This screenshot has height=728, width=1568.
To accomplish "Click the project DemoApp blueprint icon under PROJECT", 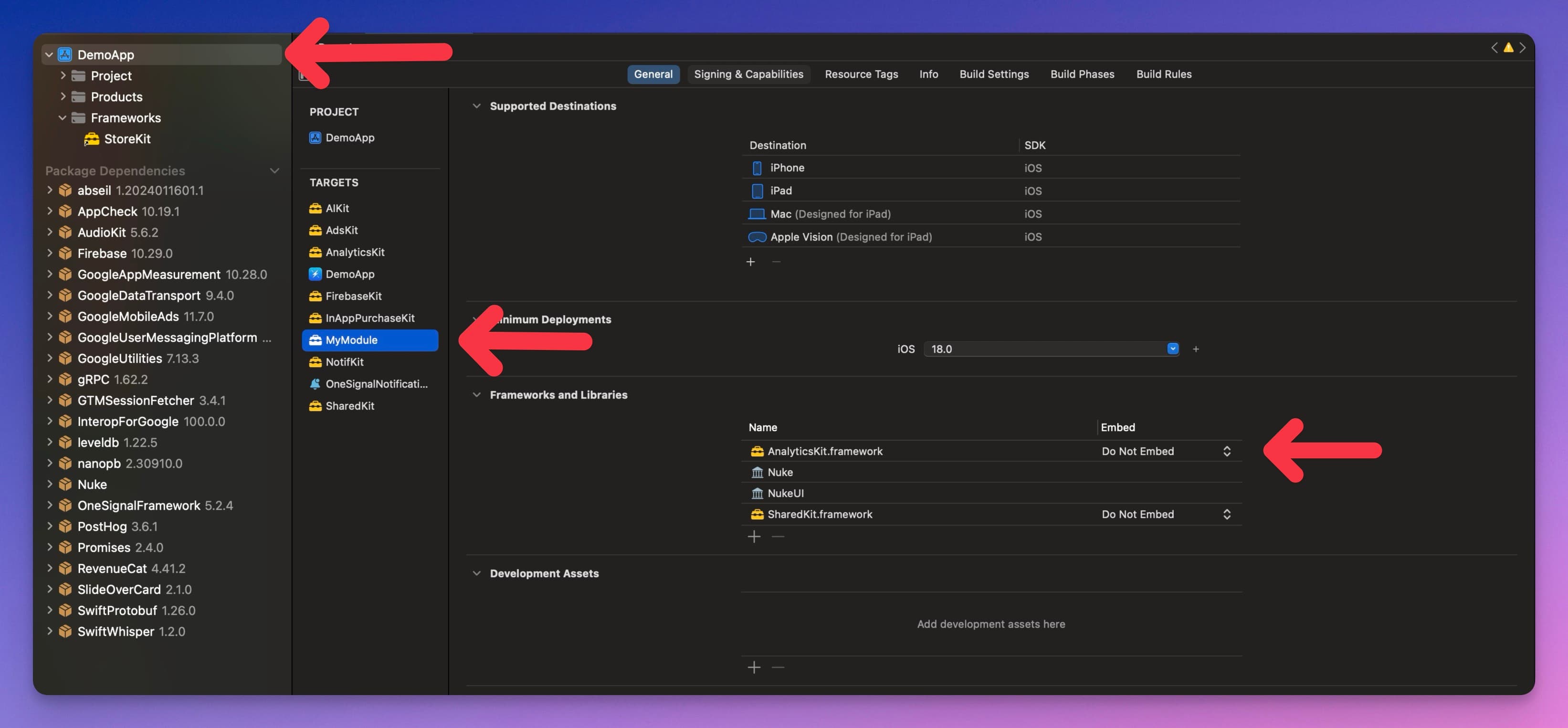I will point(315,137).
